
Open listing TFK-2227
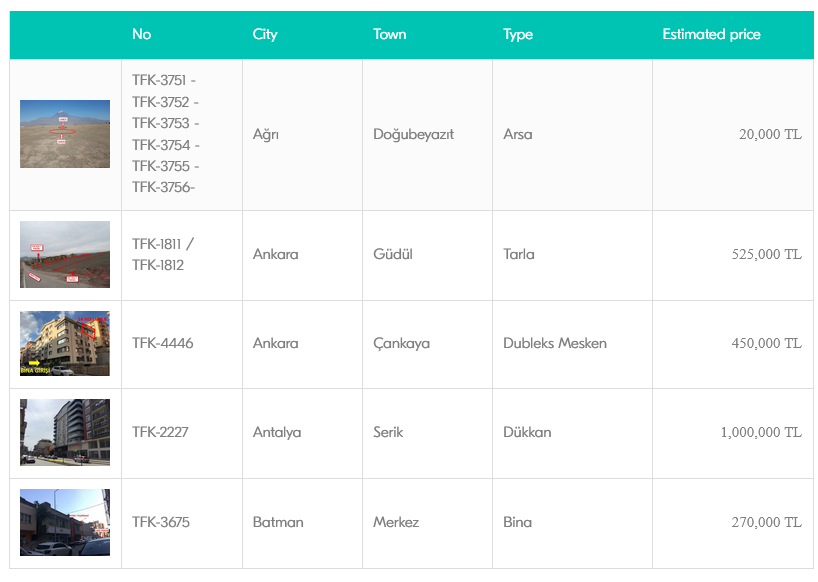tap(160, 432)
